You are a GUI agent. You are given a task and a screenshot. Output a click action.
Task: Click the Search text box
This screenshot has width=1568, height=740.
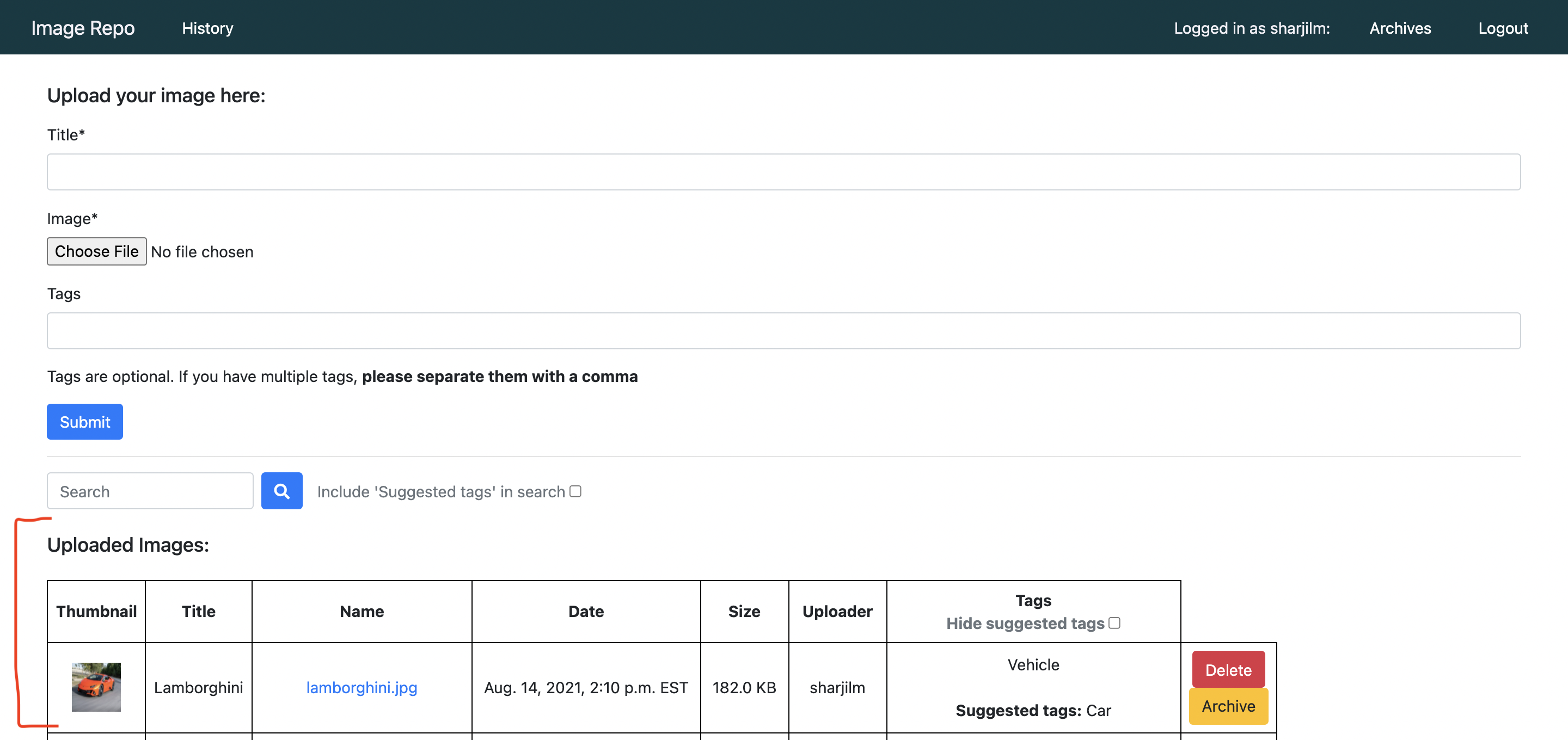(x=150, y=491)
